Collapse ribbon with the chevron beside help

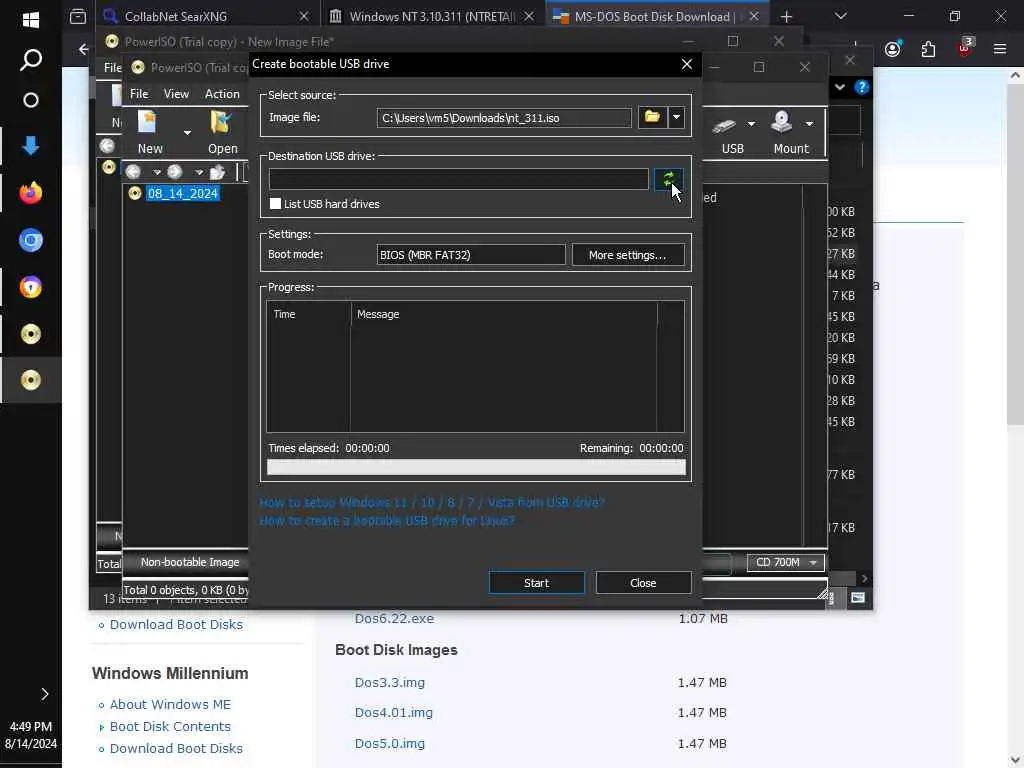pyautogui.click(x=840, y=87)
